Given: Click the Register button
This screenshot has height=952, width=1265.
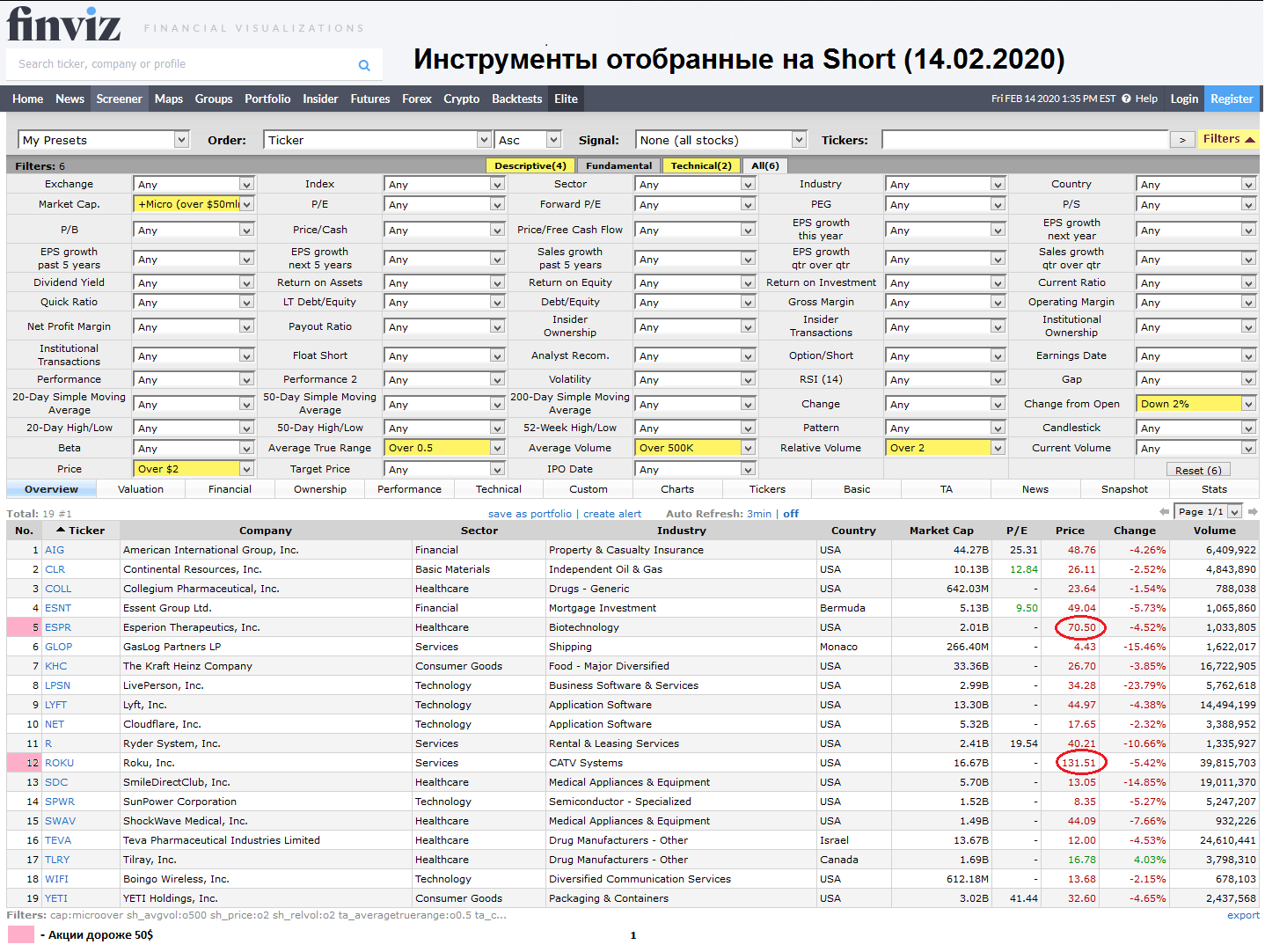Looking at the screenshot, I should click(1232, 99).
